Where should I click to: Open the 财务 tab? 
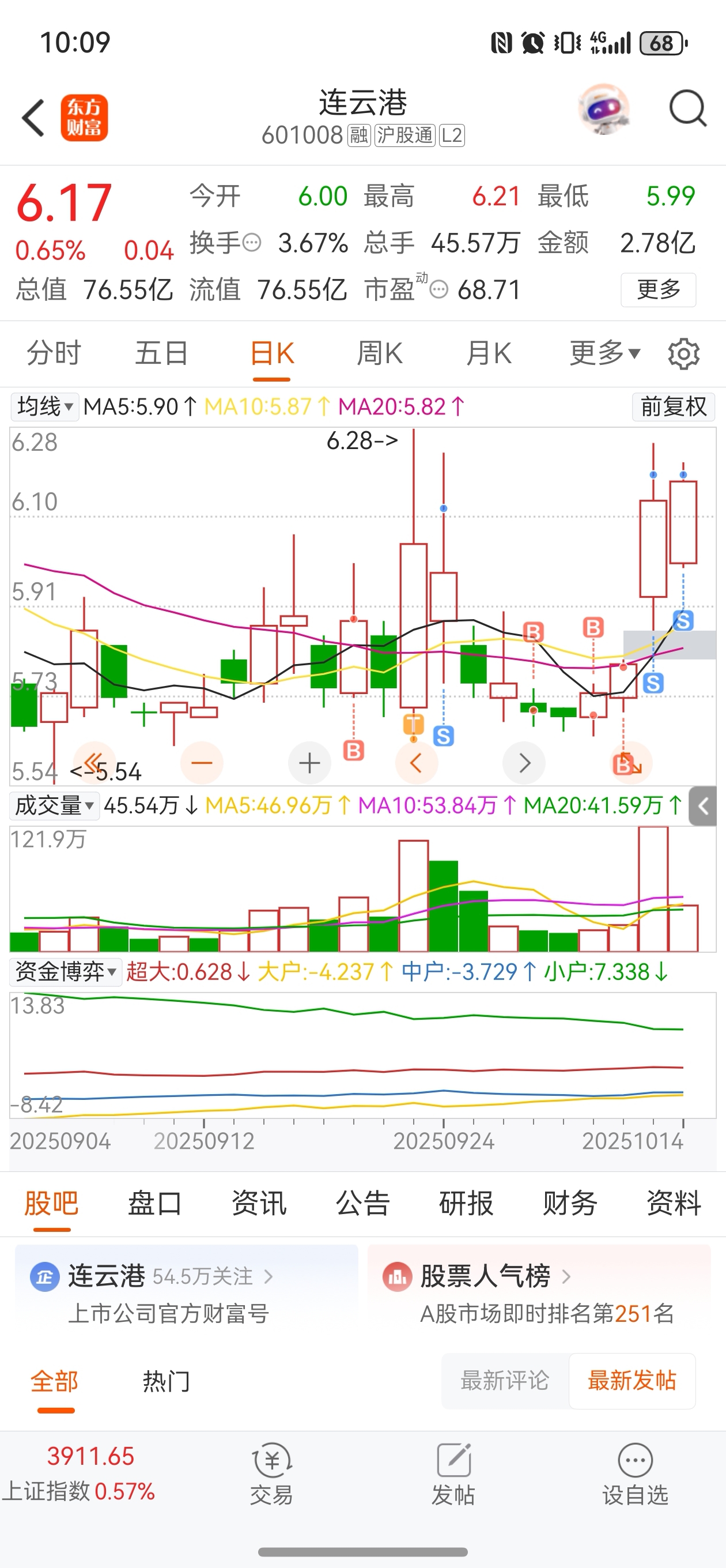click(570, 1204)
